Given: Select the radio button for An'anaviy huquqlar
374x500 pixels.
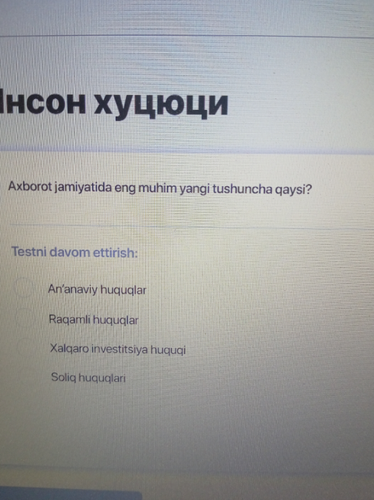Looking at the screenshot, I should (x=23, y=287).
